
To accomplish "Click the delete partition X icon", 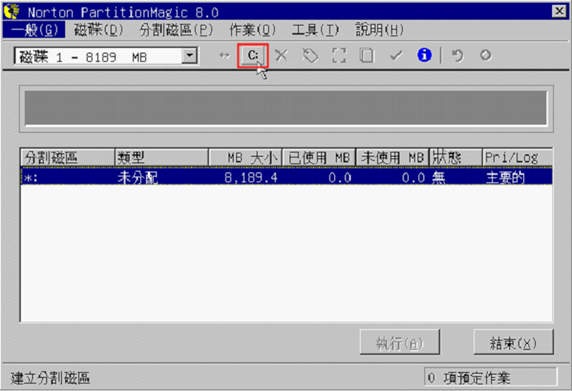I will click(x=281, y=56).
